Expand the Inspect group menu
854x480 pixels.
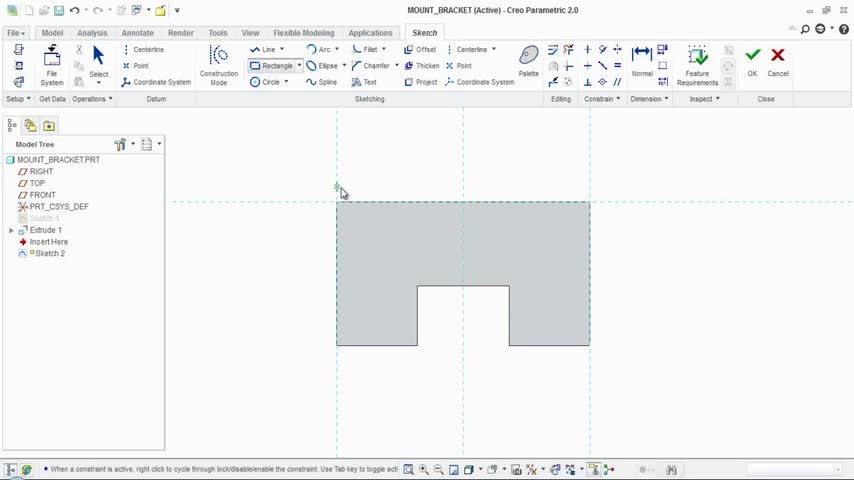click(x=704, y=99)
